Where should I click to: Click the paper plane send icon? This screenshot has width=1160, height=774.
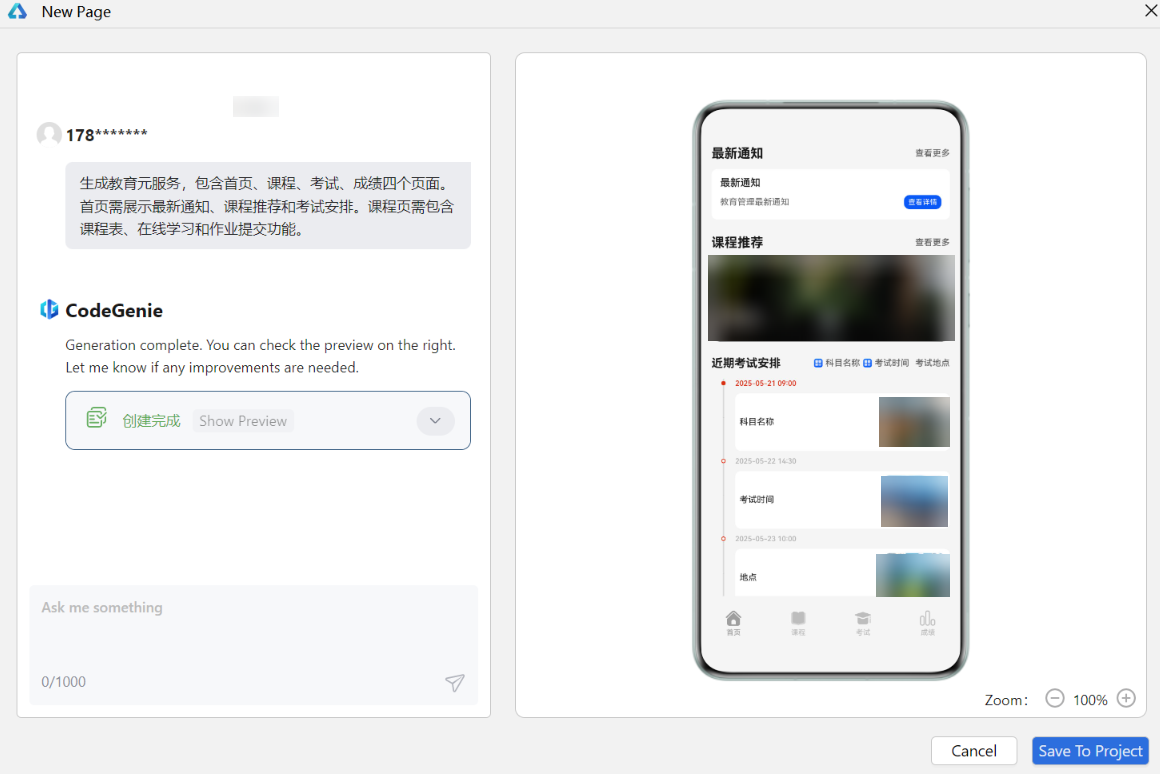tap(454, 682)
